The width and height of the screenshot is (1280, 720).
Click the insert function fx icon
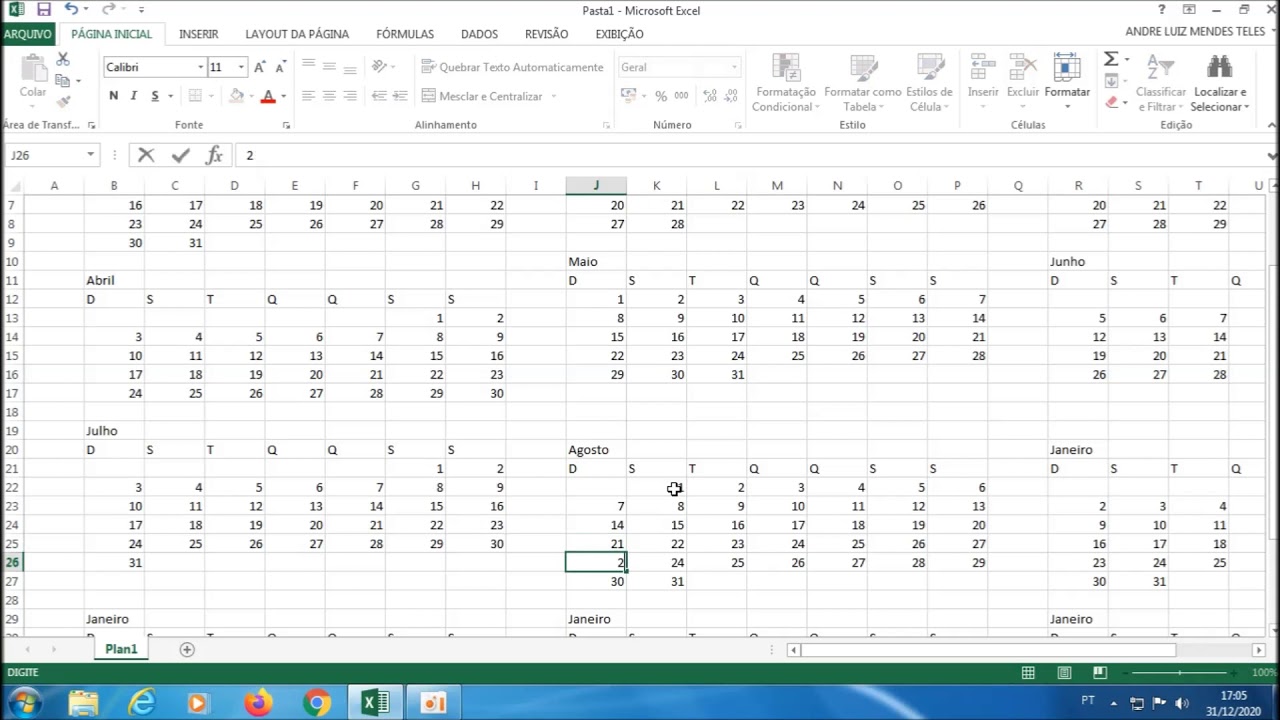[214, 155]
